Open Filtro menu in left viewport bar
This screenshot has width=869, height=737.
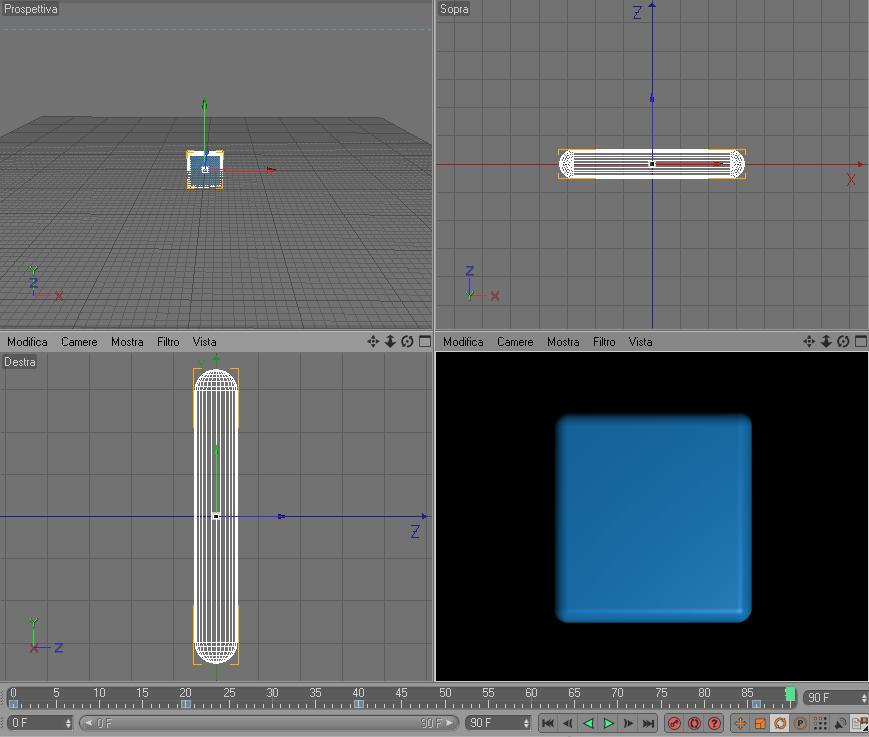tap(168, 342)
